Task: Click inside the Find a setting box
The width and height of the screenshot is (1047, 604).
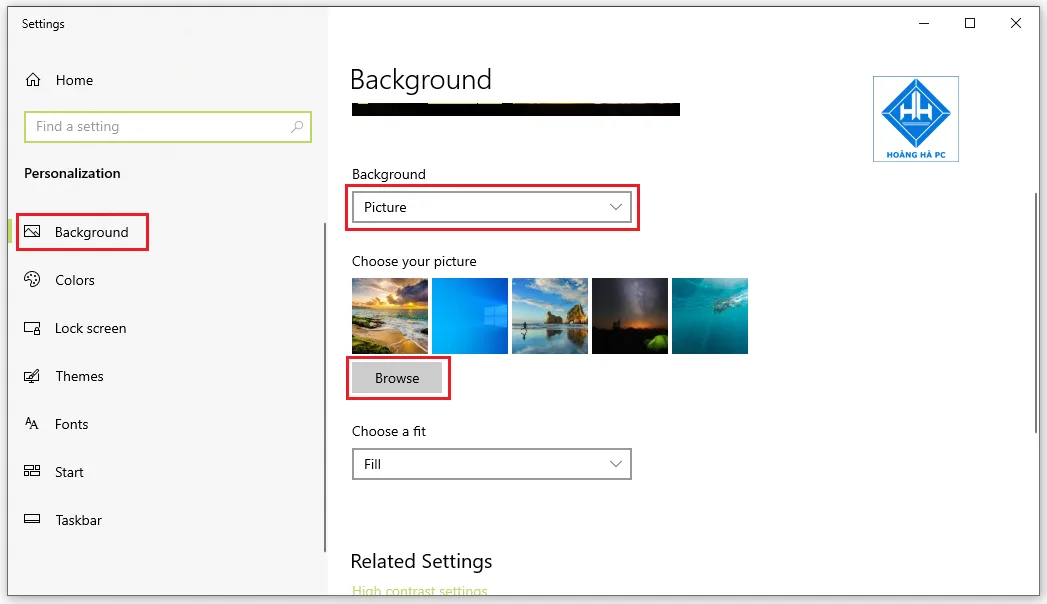Action: 150,127
